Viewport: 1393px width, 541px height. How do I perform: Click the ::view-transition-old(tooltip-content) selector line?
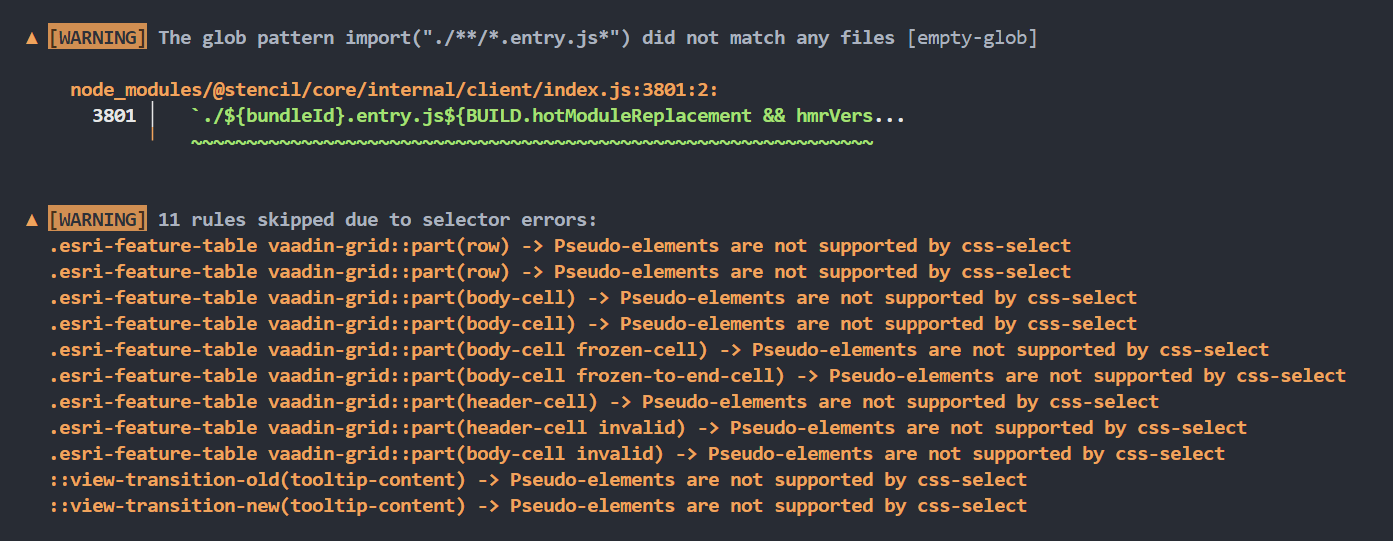538,480
